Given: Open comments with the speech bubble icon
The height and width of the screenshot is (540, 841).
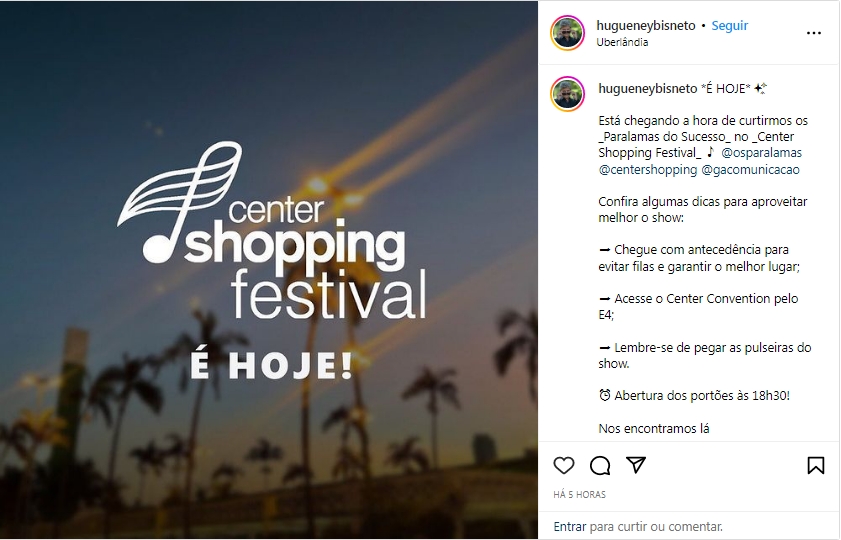Looking at the screenshot, I should pos(600,465).
